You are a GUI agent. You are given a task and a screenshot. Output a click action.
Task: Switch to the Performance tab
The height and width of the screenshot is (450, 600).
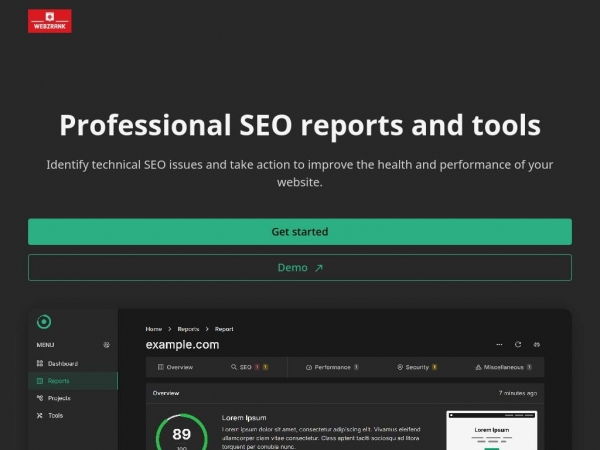(332, 367)
